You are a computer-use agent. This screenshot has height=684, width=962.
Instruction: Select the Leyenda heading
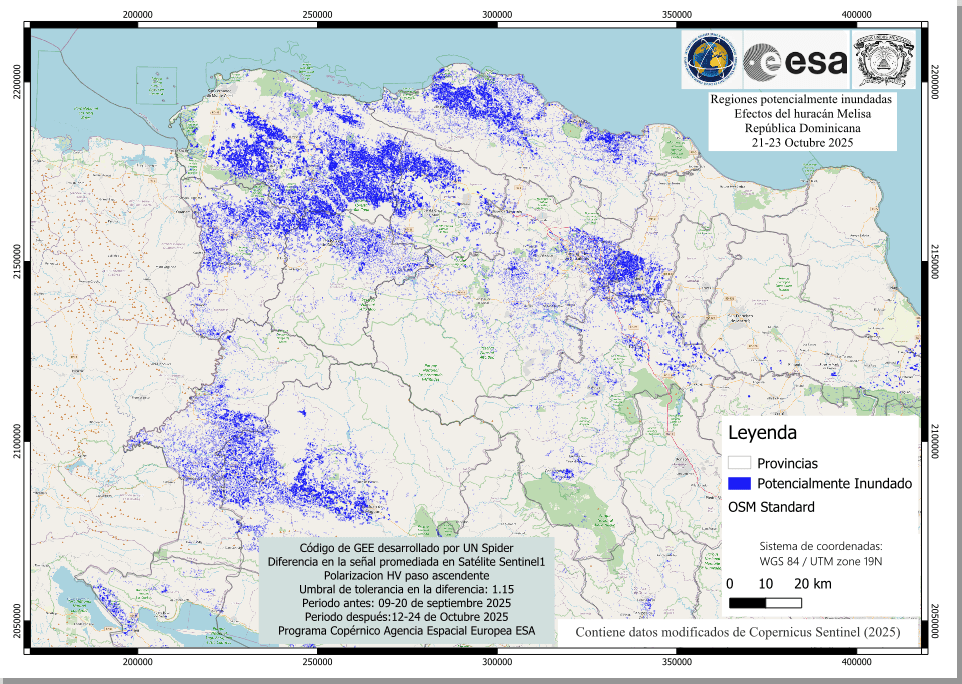click(762, 434)
